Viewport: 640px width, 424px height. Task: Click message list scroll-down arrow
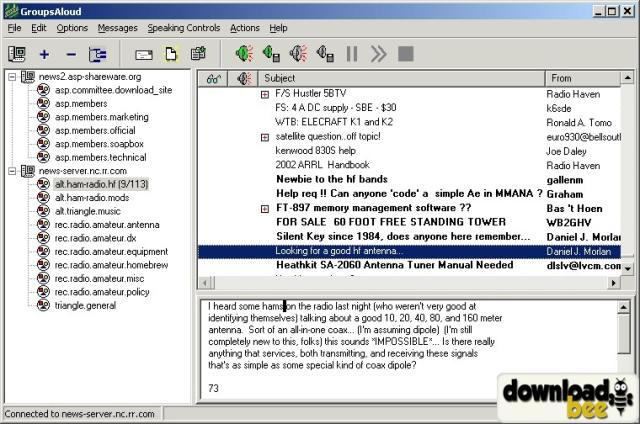pyautogui.click(x=627, y=269)
